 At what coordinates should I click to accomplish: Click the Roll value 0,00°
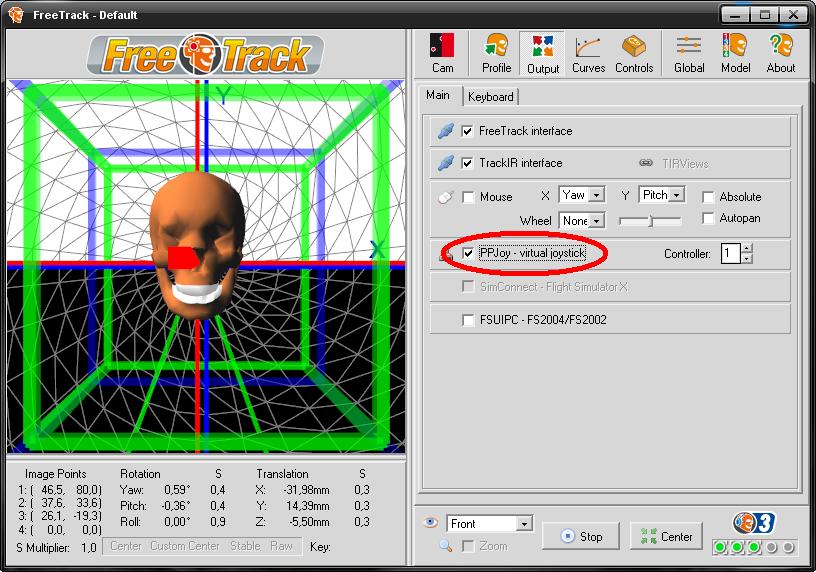(x=177, y=522)
